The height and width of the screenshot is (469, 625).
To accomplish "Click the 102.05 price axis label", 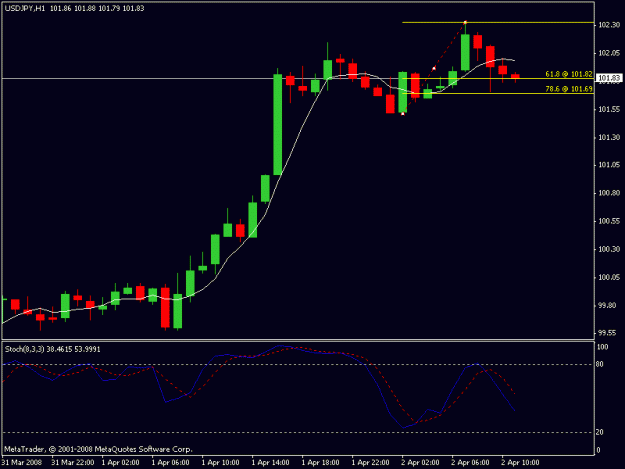I will [x=609, y=53].
